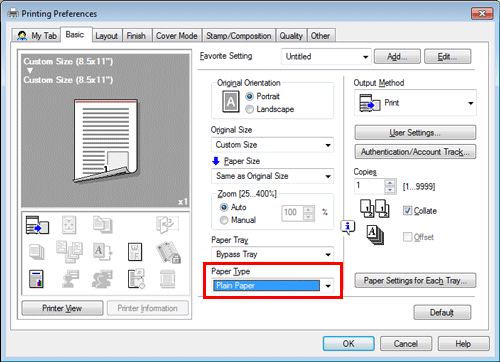Click the grayed single user authentication icon

pos(70,279)
